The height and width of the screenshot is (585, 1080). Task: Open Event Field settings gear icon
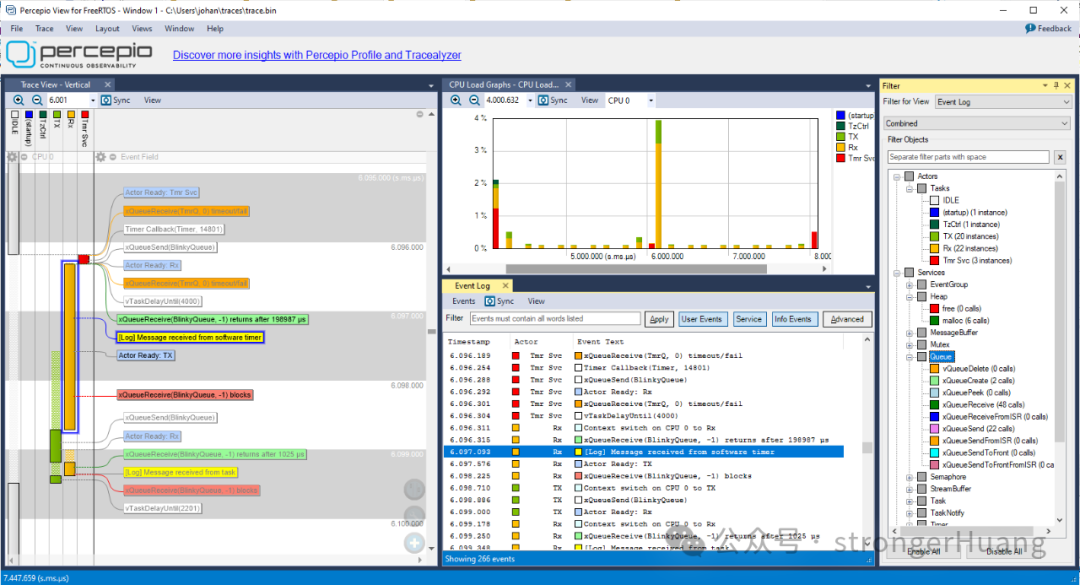point(101,157)
